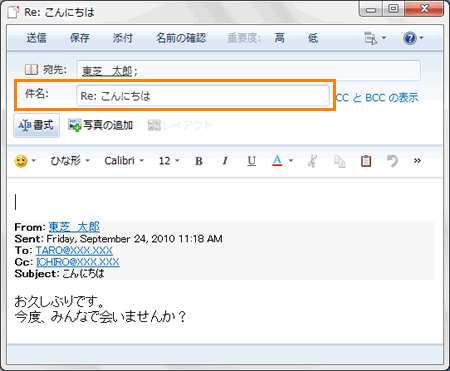Close the Re: こんにちは window
Image resolution: width=450 pixels, height=371 pixels.
(x=424, y=9)
